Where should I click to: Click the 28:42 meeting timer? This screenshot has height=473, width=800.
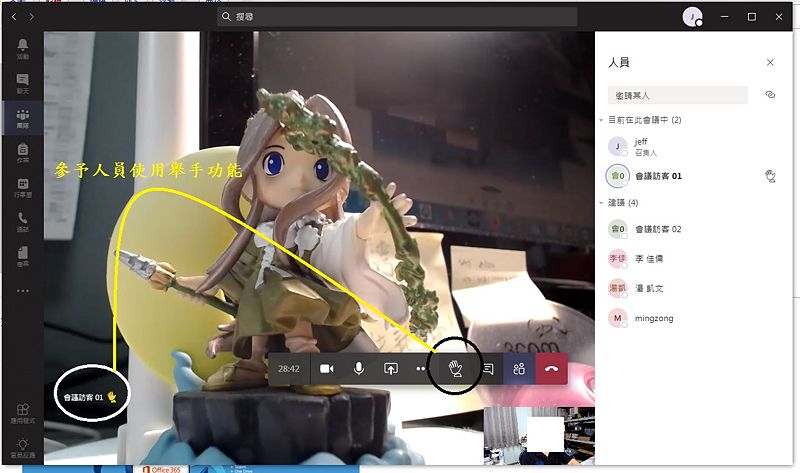[289, 368]
